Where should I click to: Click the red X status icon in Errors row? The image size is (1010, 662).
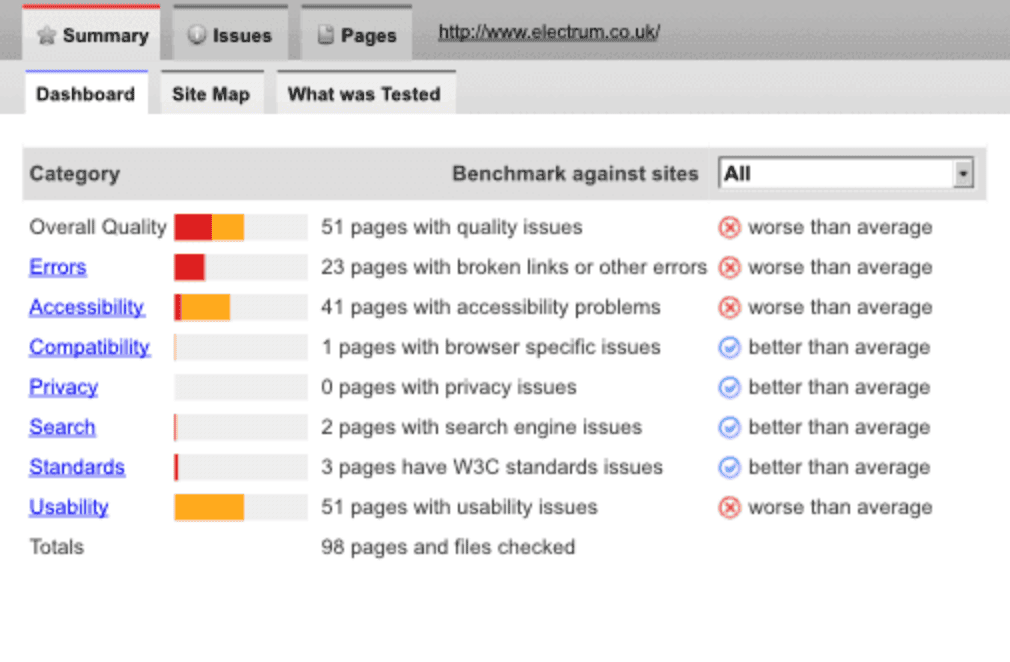pos(729,268)
